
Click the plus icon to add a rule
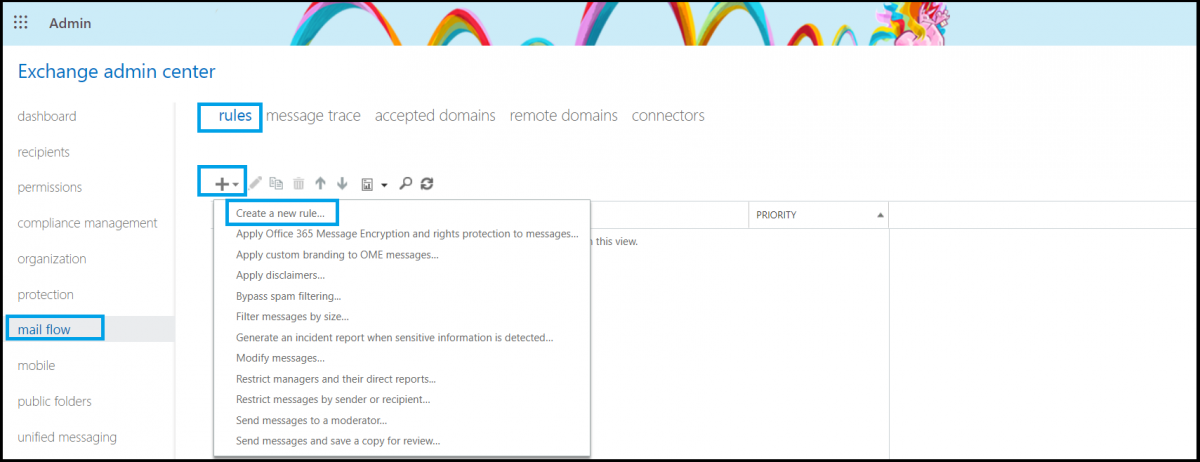pos(222,184)
